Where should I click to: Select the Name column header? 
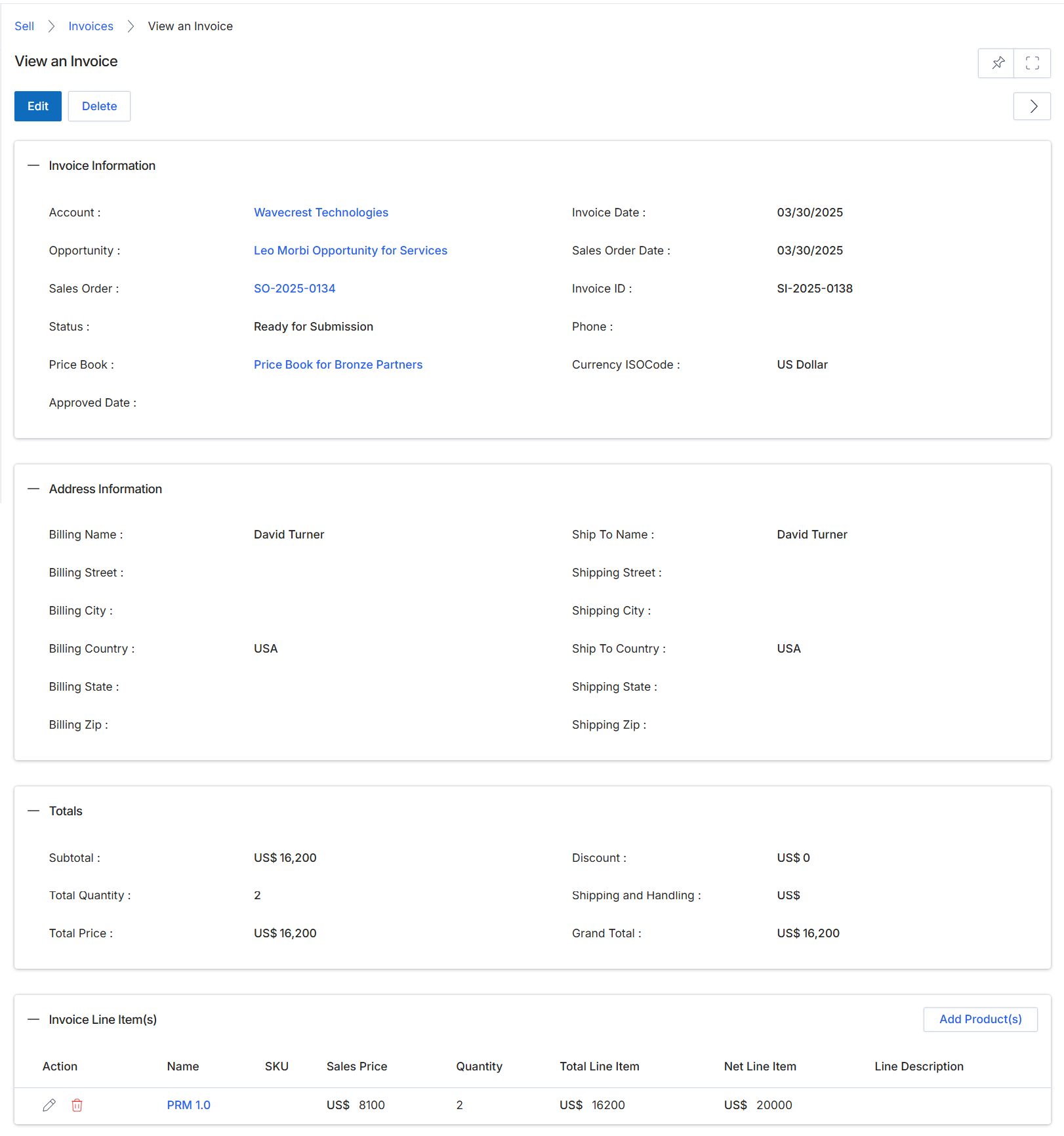[x=183, y=1066]
